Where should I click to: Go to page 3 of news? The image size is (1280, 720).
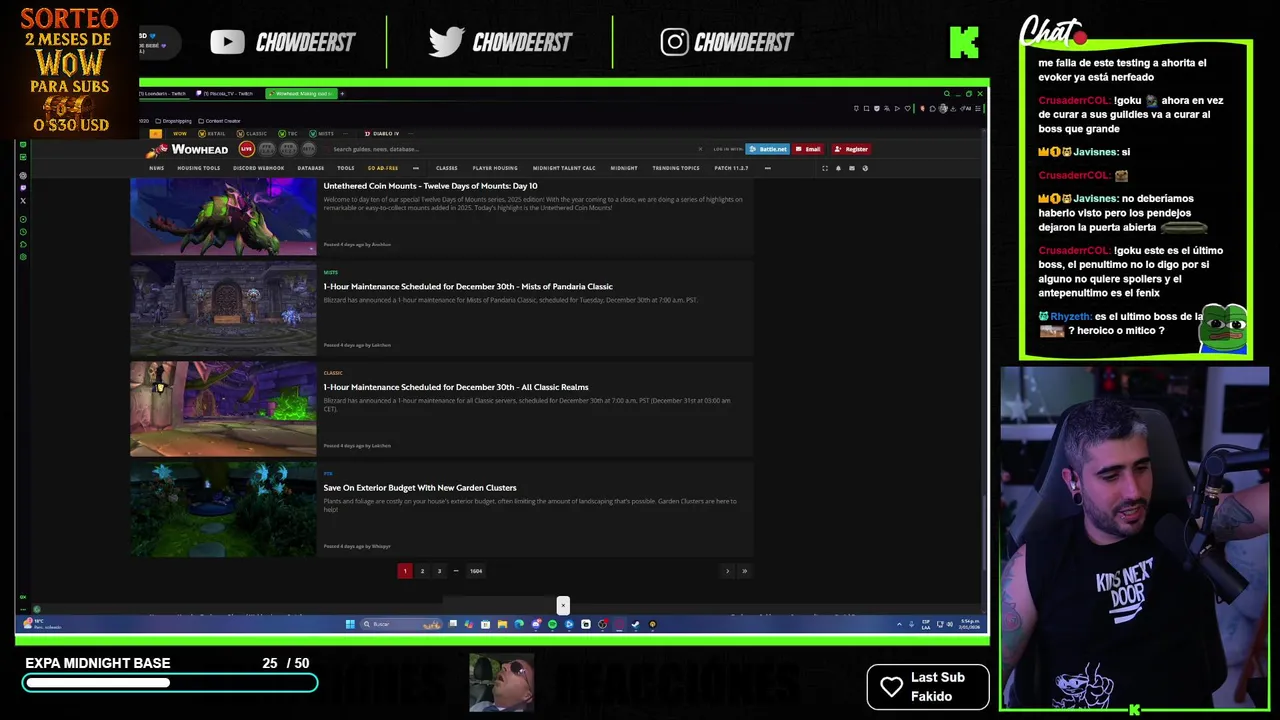439,571
